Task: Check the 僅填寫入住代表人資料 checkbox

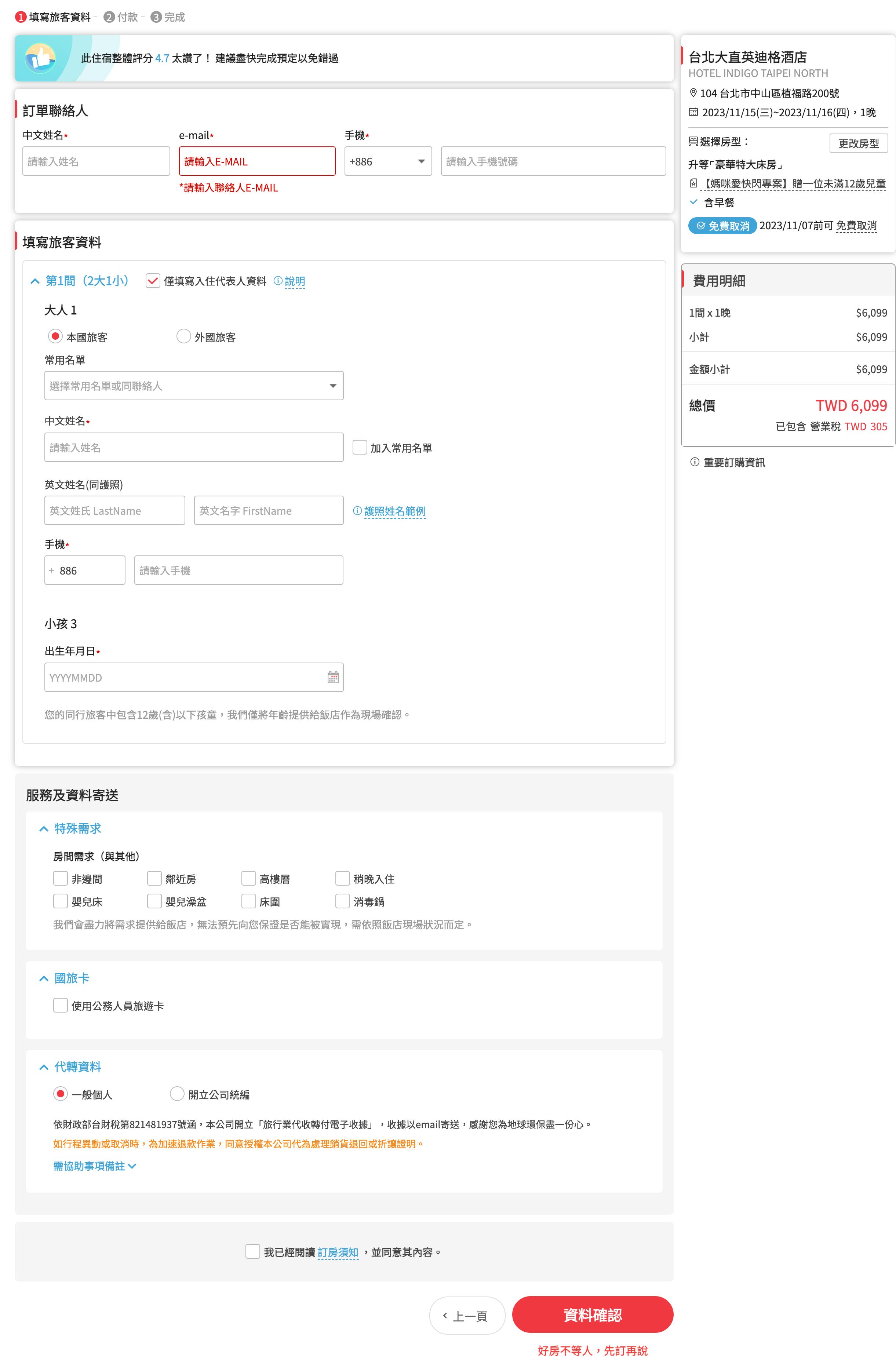Action: [x=153, y=281]
